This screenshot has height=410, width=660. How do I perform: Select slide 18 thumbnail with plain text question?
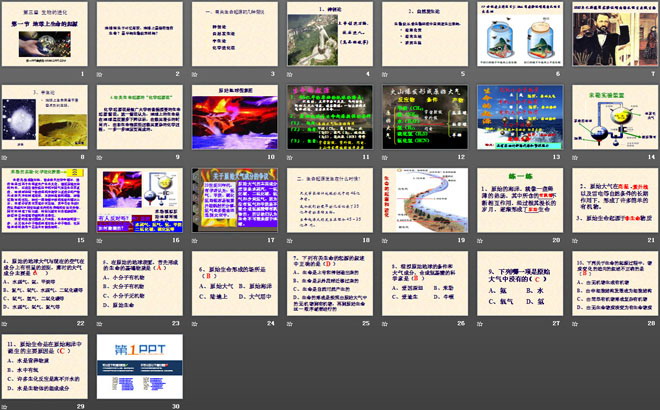click(330, 200)
